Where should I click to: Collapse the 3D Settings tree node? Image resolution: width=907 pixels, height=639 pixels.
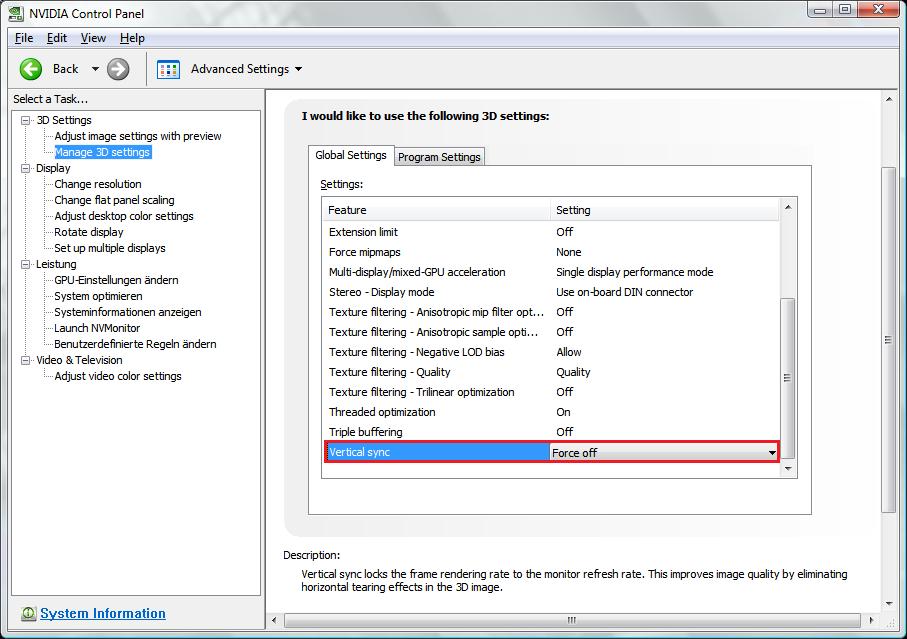tap(25, 120)
